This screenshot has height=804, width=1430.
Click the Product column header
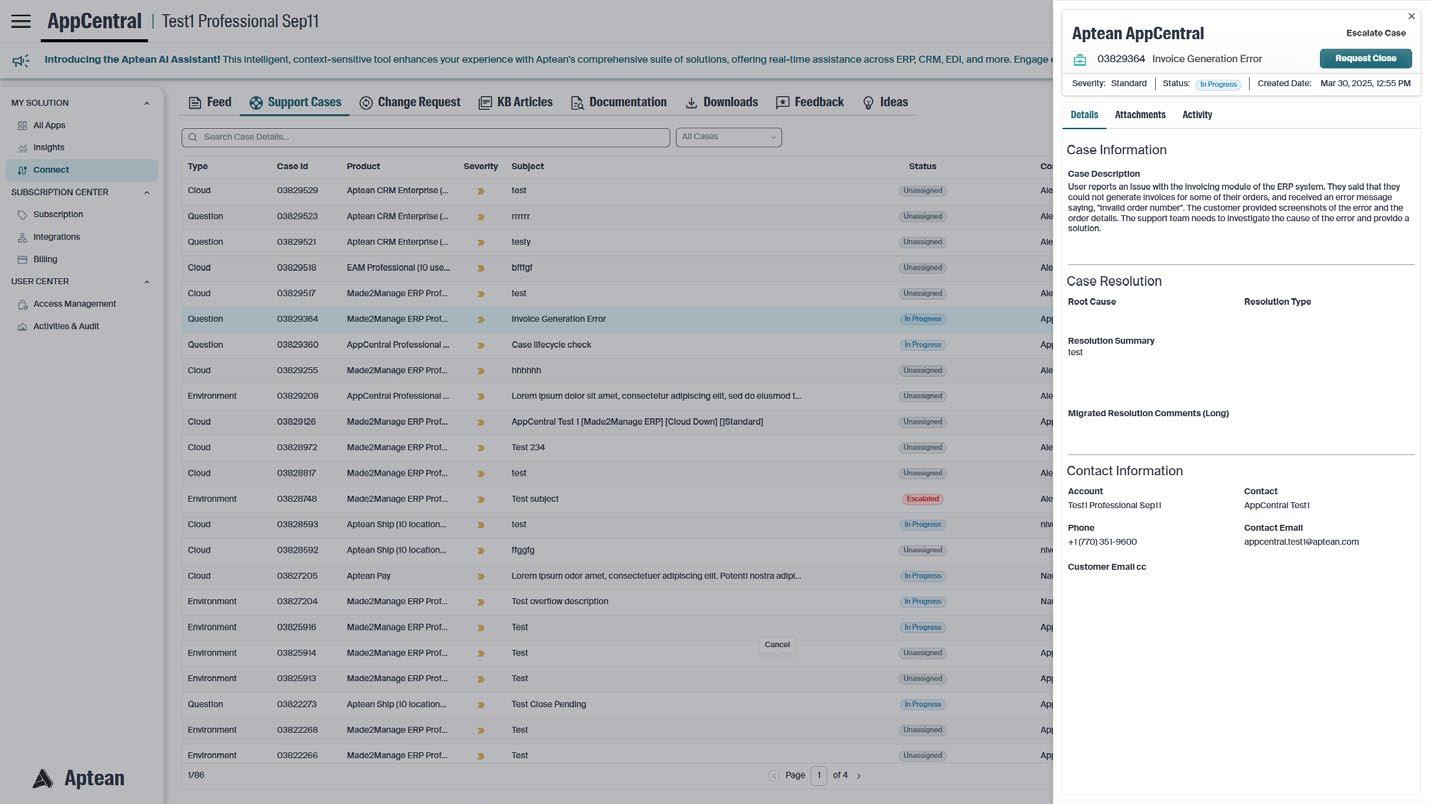tap(363, 166)
